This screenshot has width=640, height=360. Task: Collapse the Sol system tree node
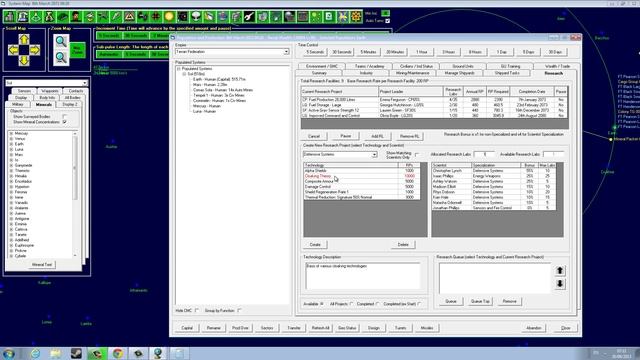point(184,74)
